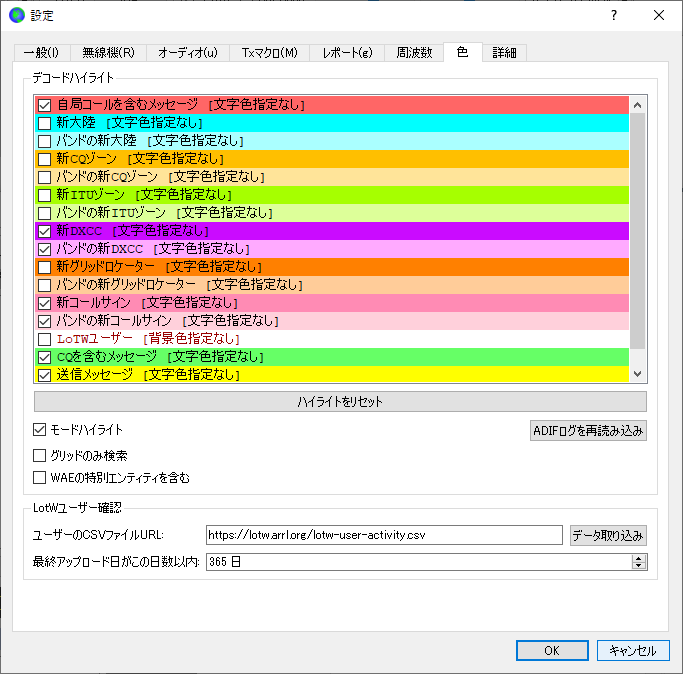Image resolution: width=683 pixels, height=674 pixels.
Task: Click the ハイライトをリセット button
Action: click(340, 401)
